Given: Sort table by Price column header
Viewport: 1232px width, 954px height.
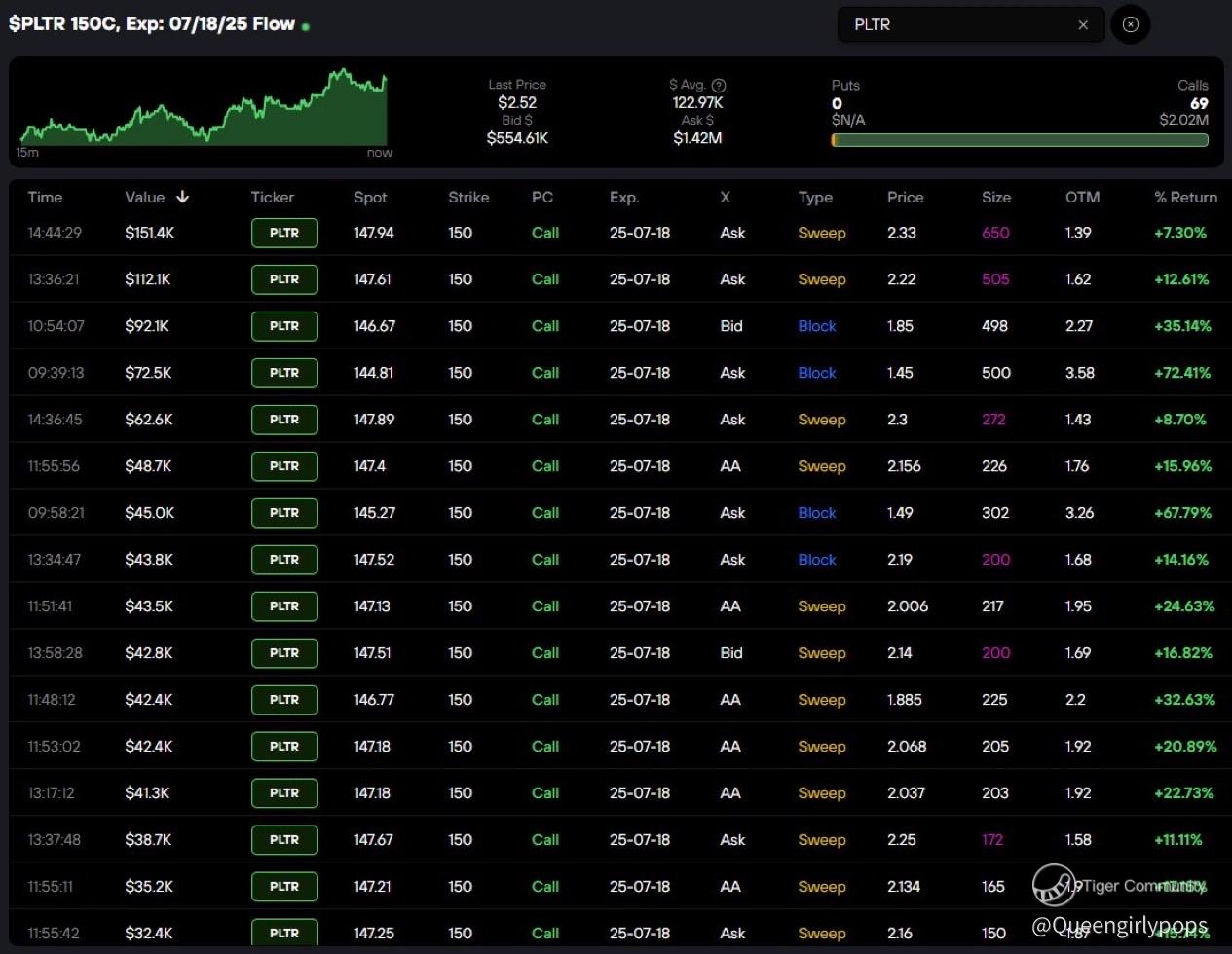Looking at the screenshot, I should [905, 197].
